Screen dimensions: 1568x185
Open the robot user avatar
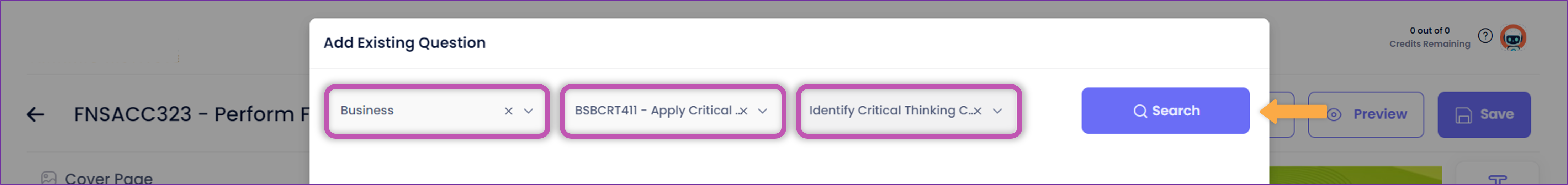[1513, 38]
